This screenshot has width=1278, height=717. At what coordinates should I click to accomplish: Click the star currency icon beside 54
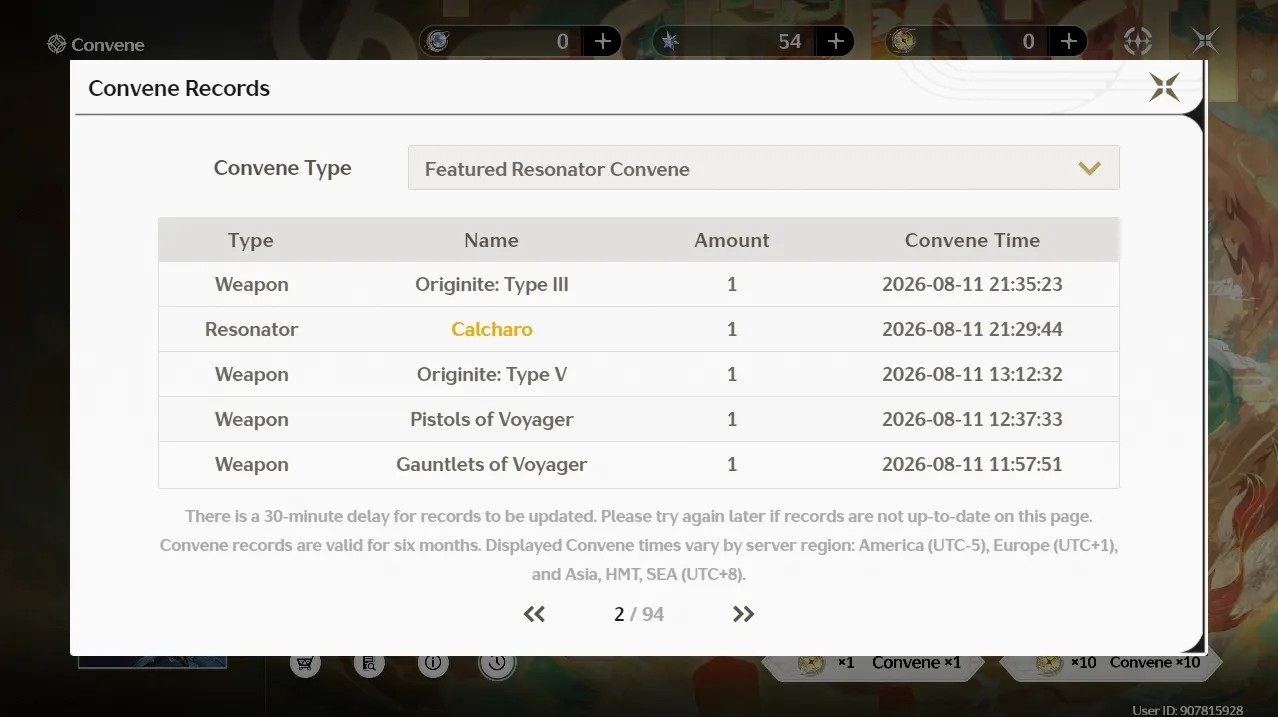click(x=670, y=41)
